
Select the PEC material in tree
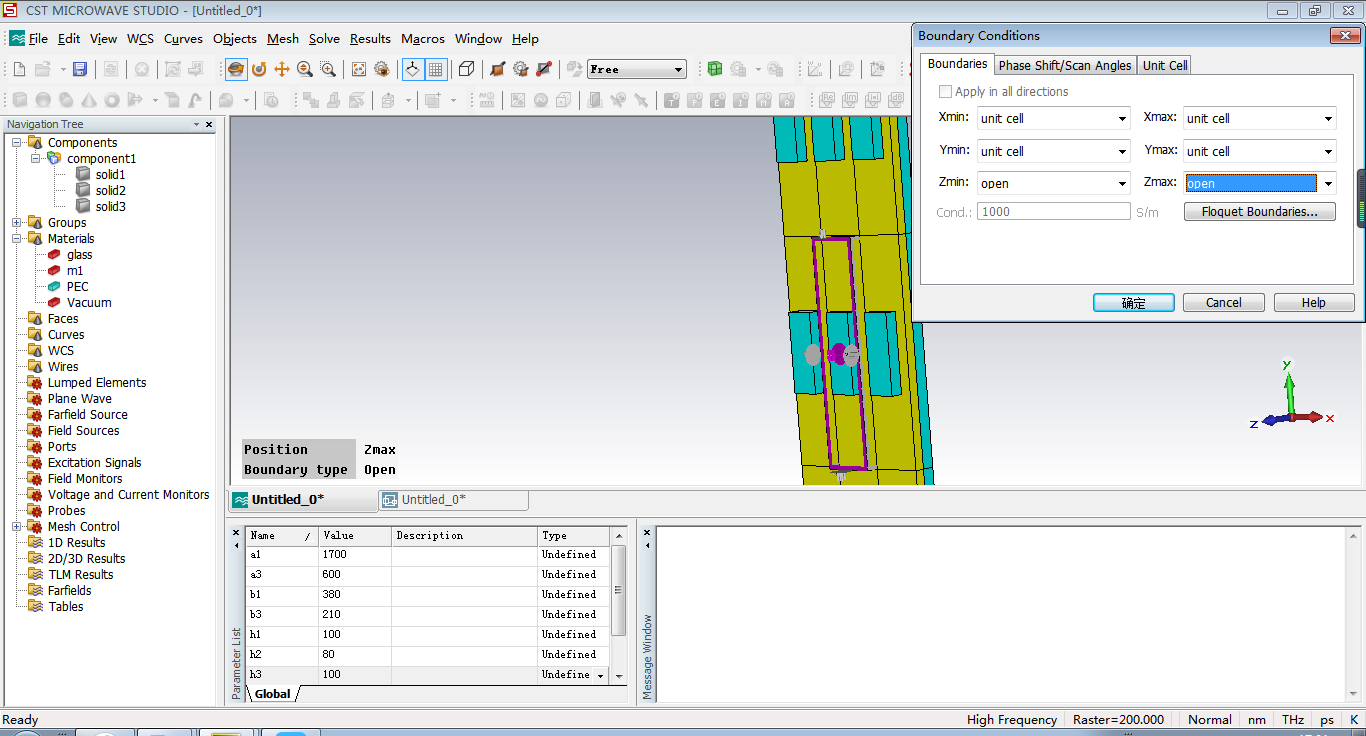click(x=77, y=287)
